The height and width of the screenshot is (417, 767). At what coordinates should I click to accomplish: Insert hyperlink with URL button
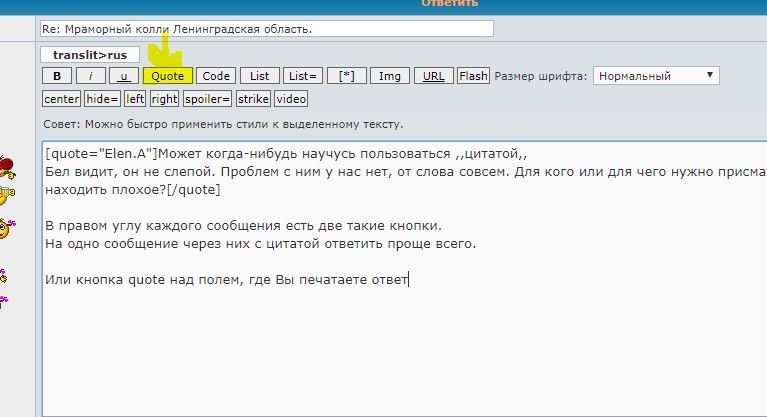point(434,76)
